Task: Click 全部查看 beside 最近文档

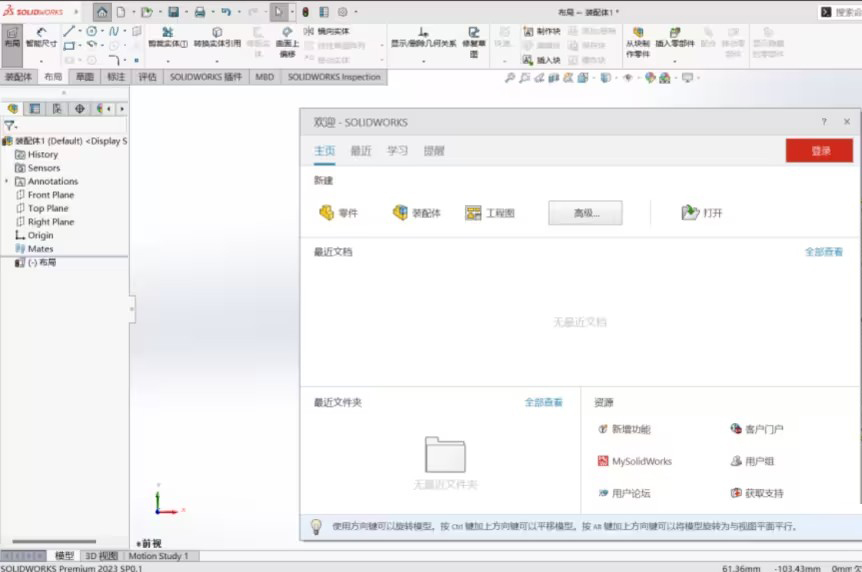Action: 824,252
